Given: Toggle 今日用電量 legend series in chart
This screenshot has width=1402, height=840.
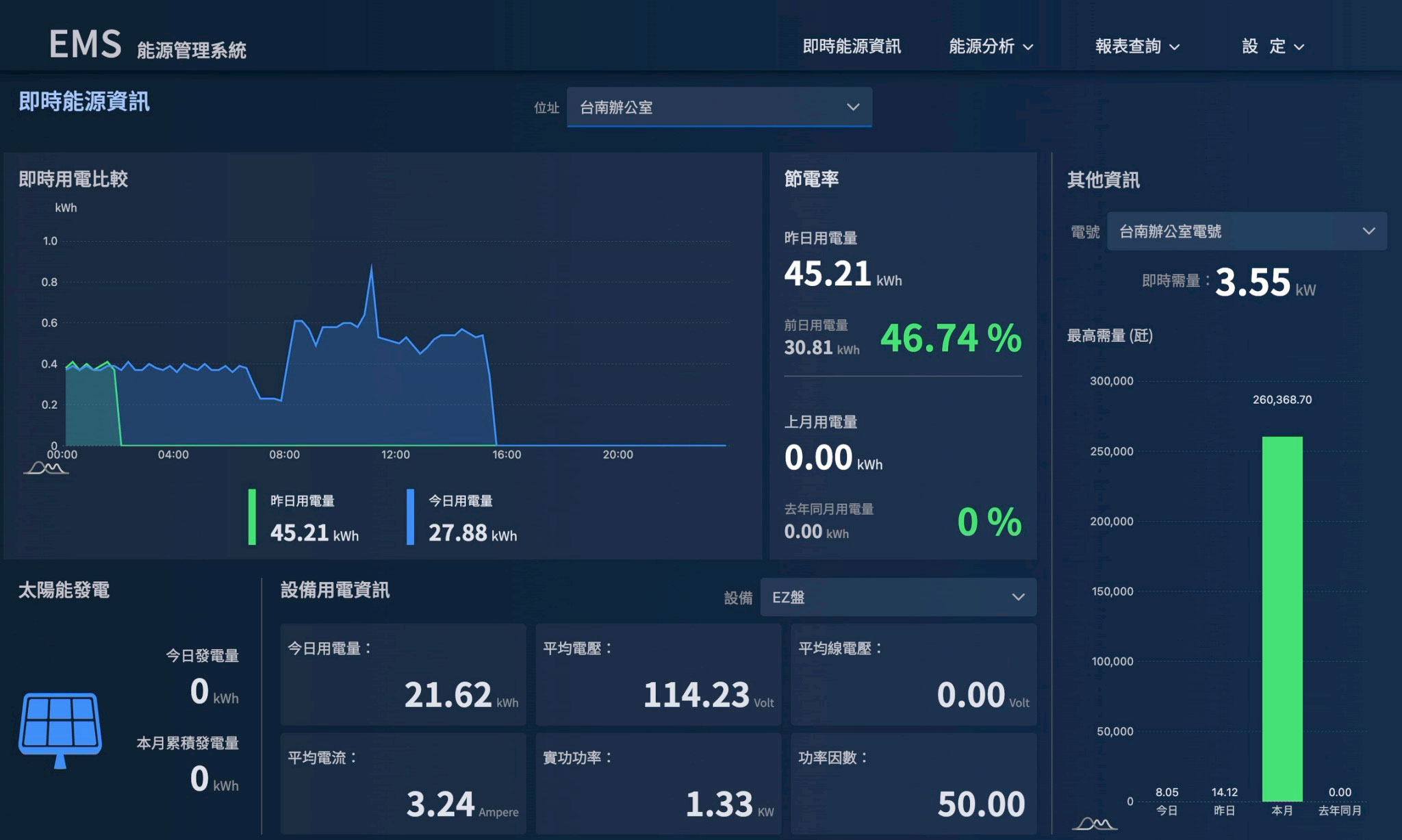Looking at the screenshot, I should pyautogui.click(x=461, y=501).
